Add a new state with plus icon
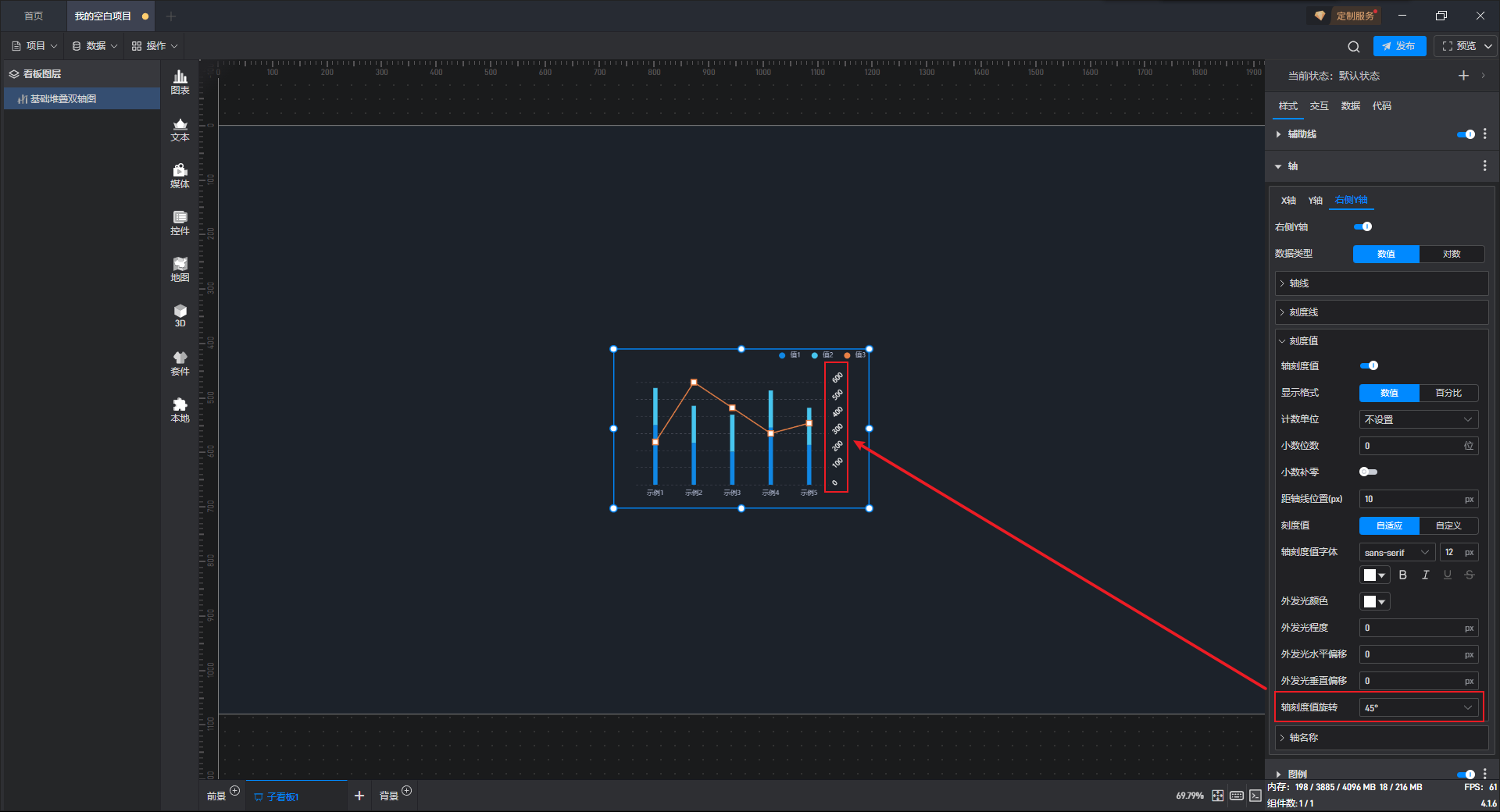Screen dimensions: 1500x812 tap(1463, 76)
